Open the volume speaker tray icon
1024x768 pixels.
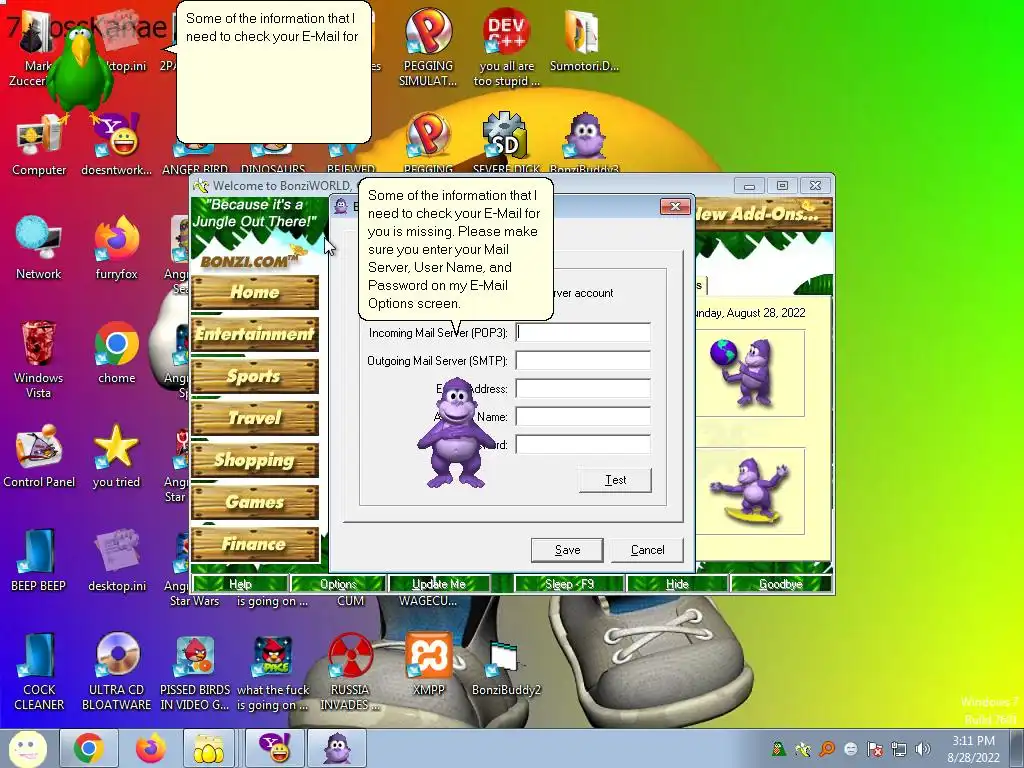922,749
